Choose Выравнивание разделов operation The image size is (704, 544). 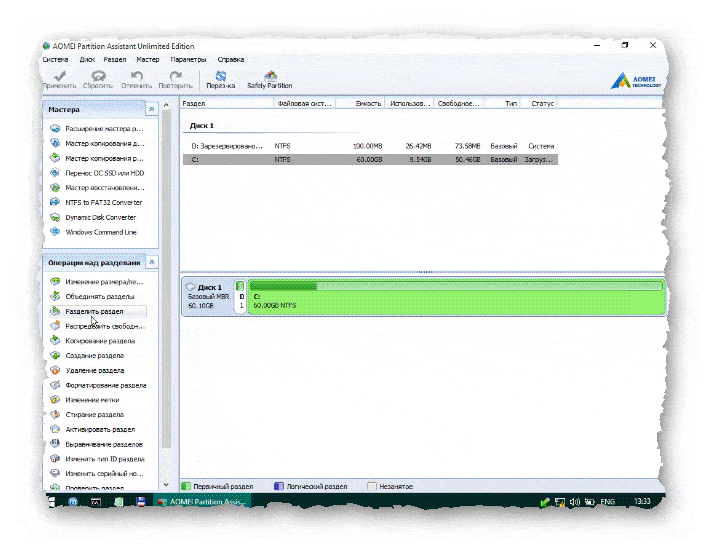pyautogui.click(x=97, y=444)
